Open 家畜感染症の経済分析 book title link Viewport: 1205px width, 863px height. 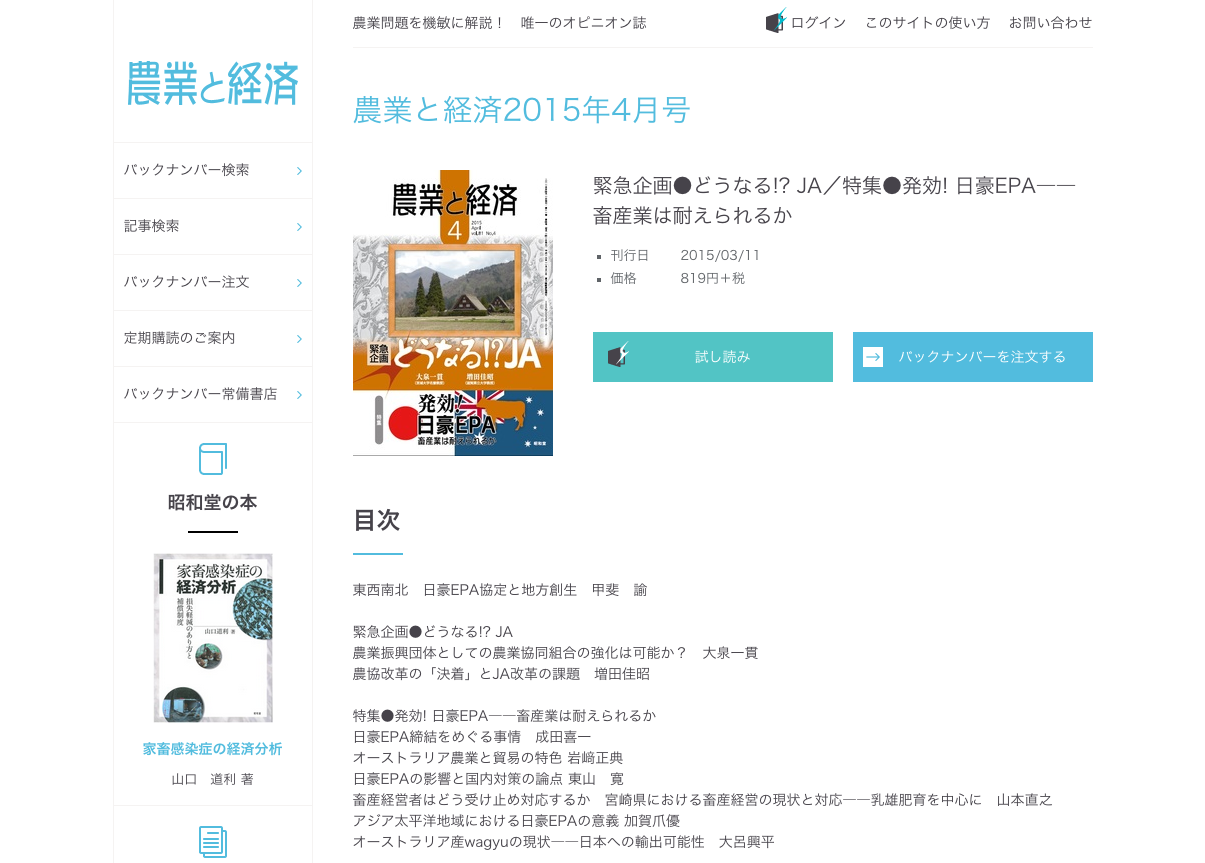213,749
